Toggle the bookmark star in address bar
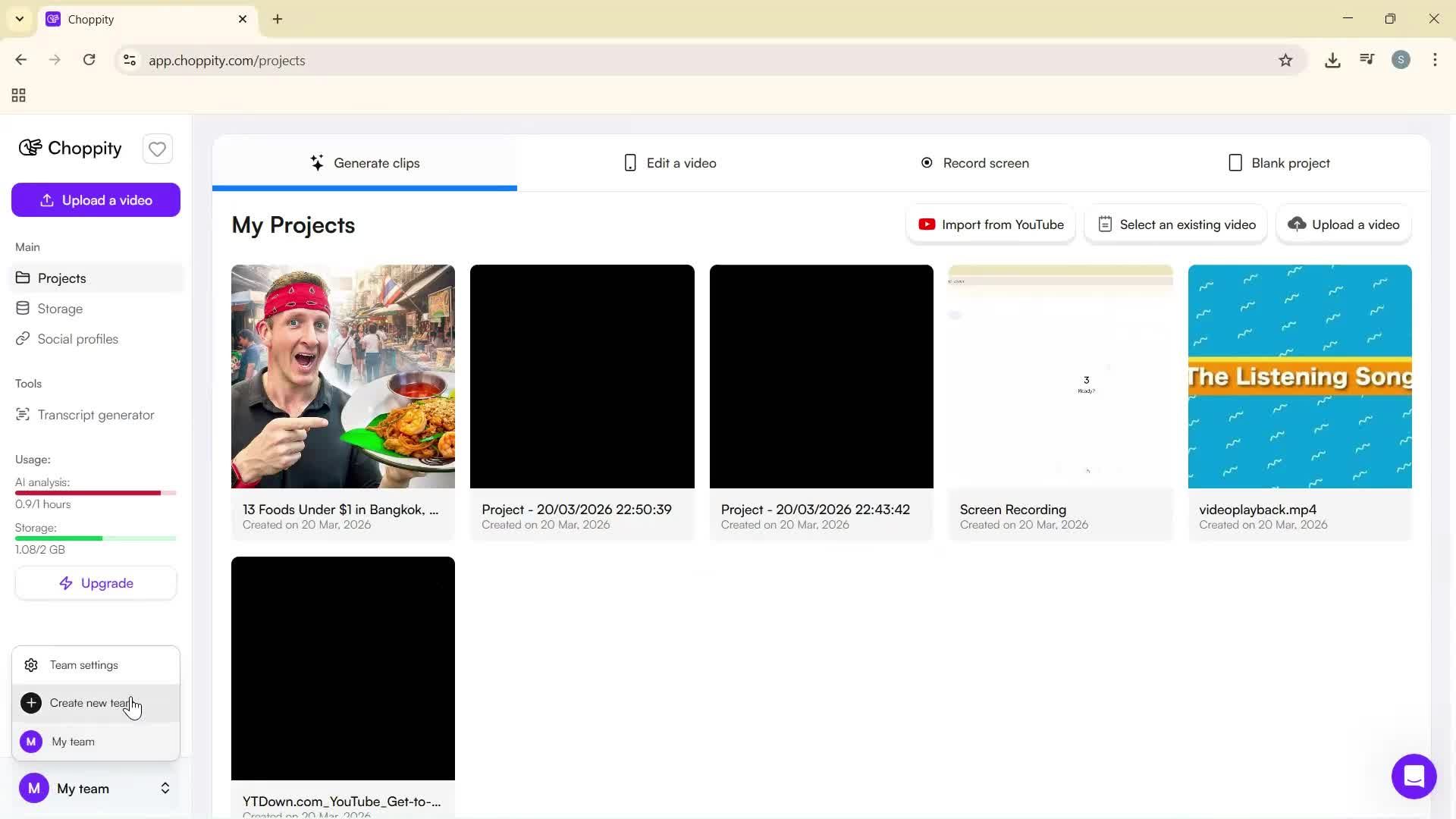The height and width of the screenshot is (819, 1456). coord(1286,60)
